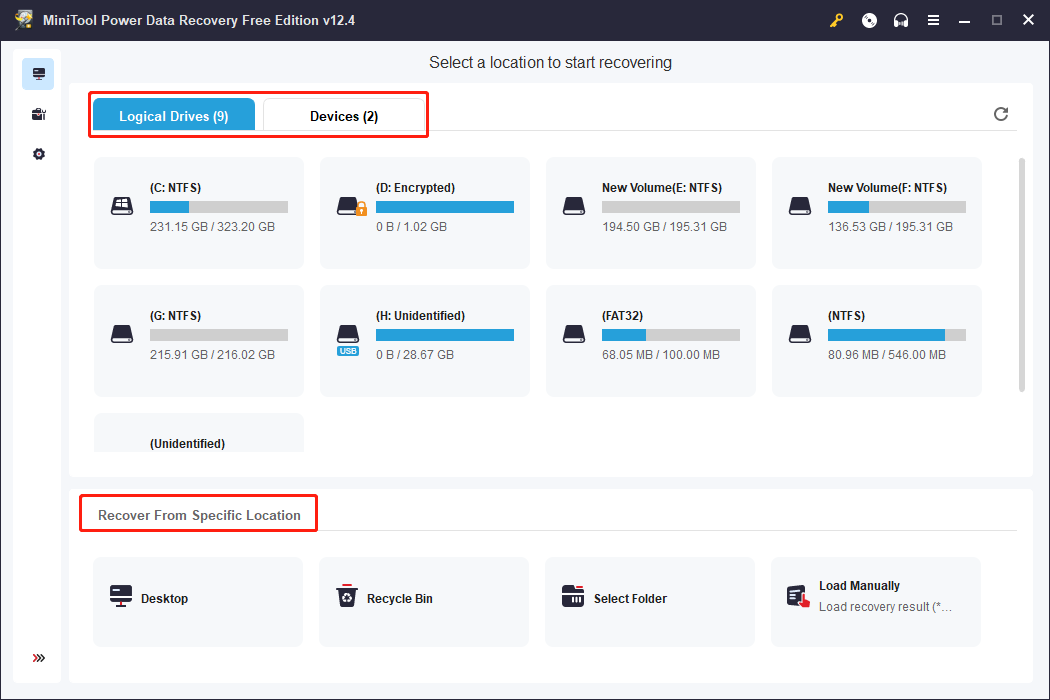Click 215.91 GB / 216.02 GB text
This screenshot has width=1050, height=700.
click(x=212, y=354)
